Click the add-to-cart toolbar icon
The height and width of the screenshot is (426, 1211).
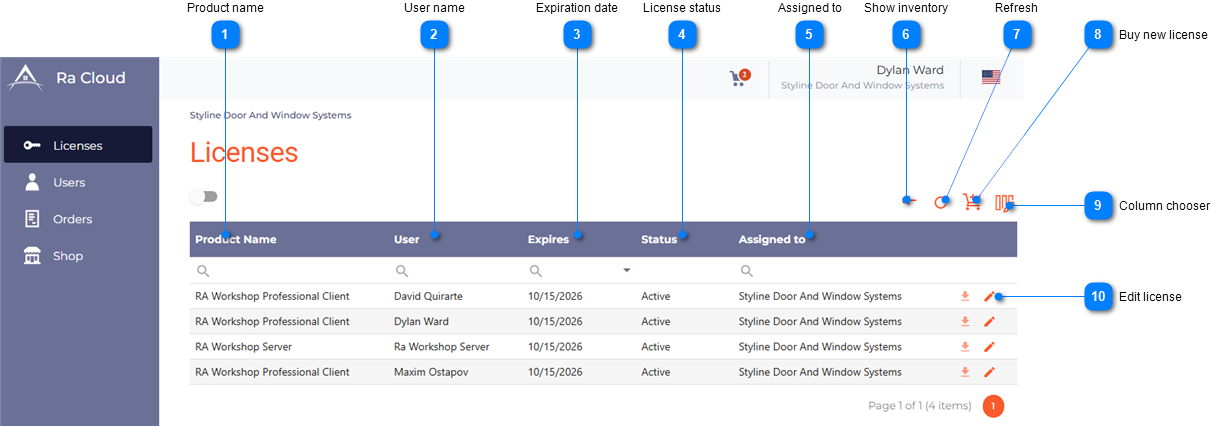971,202
